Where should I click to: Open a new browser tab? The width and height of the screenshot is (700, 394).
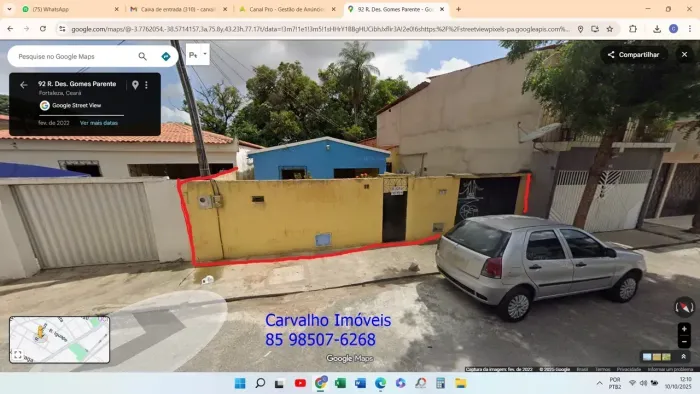tap(458, 9)
